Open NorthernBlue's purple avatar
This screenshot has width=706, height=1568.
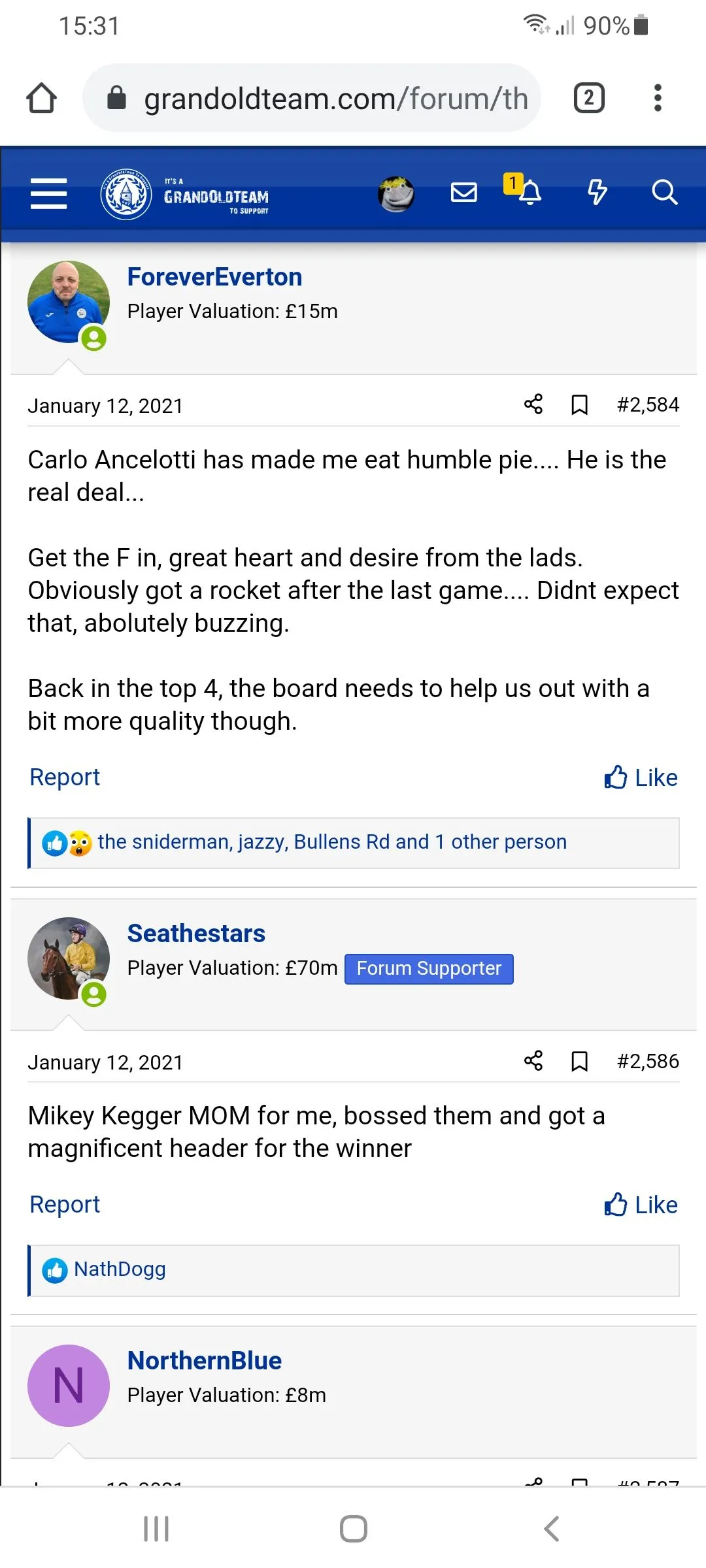69,1386
